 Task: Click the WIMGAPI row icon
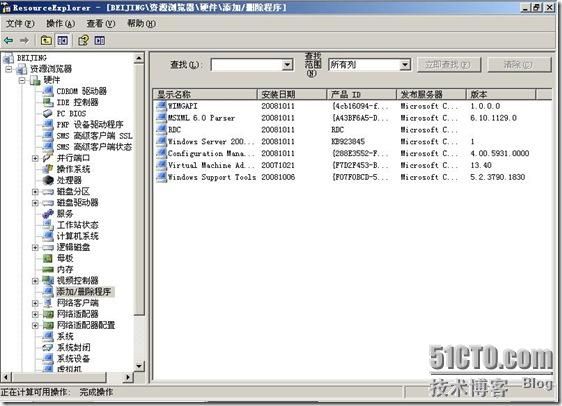point(161,106)
